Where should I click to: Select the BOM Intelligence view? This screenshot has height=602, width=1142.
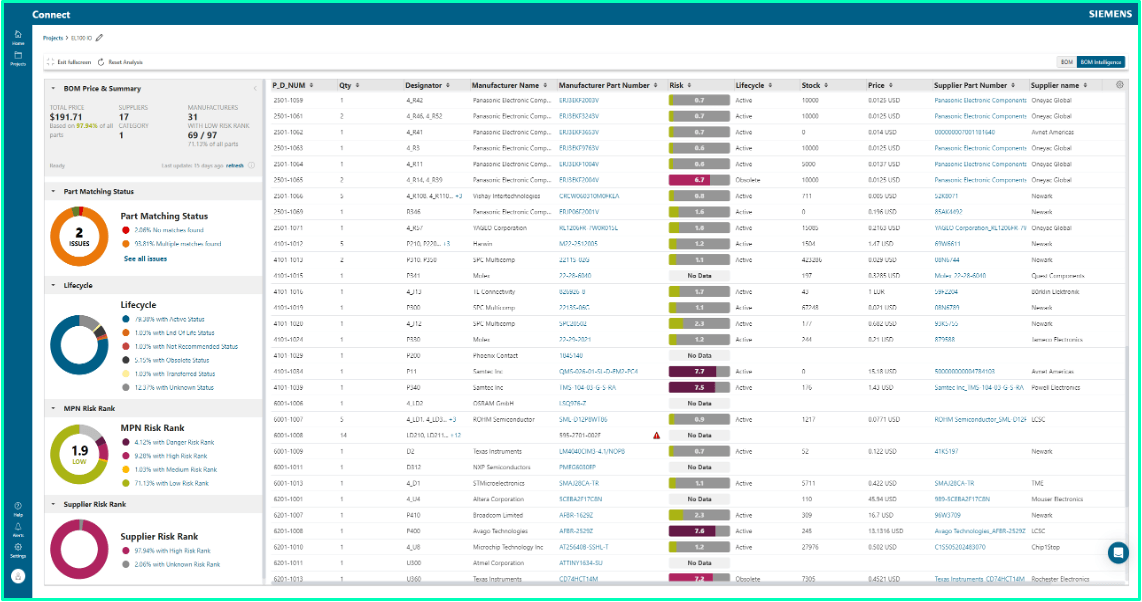click(1100, 62)
